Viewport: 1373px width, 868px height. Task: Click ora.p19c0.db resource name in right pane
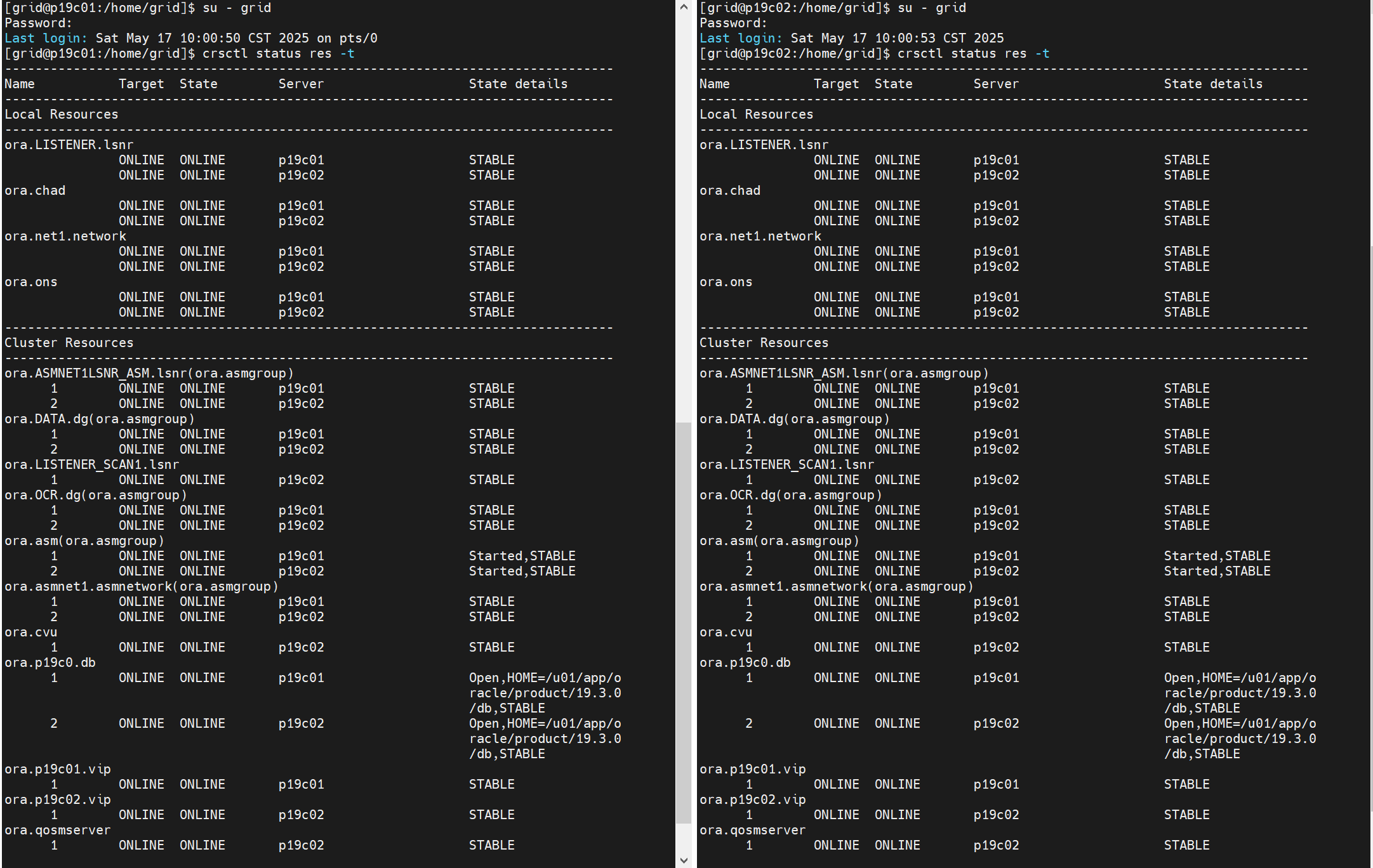pyautogui.click(x=745, y=662)
